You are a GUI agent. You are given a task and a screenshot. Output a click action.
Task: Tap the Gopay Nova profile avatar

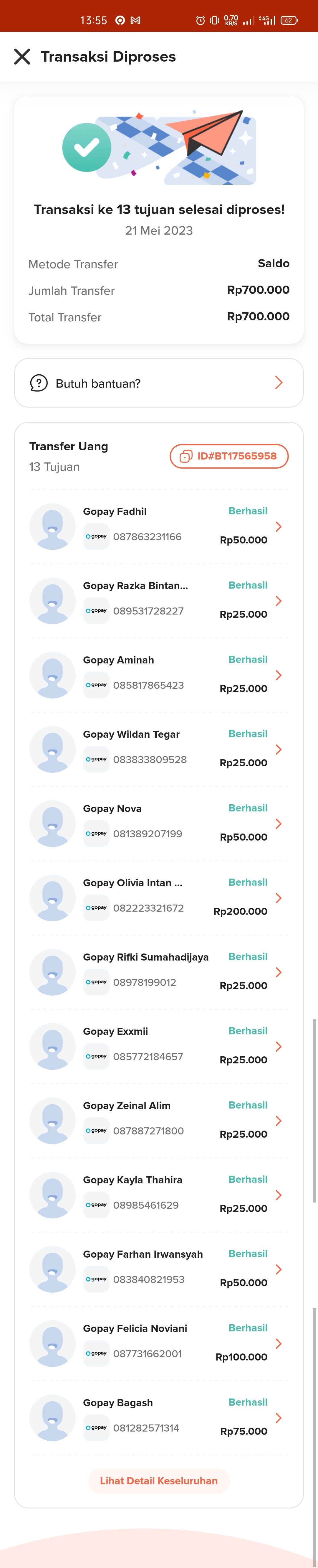pyautogui.click(x=53, y=823)
